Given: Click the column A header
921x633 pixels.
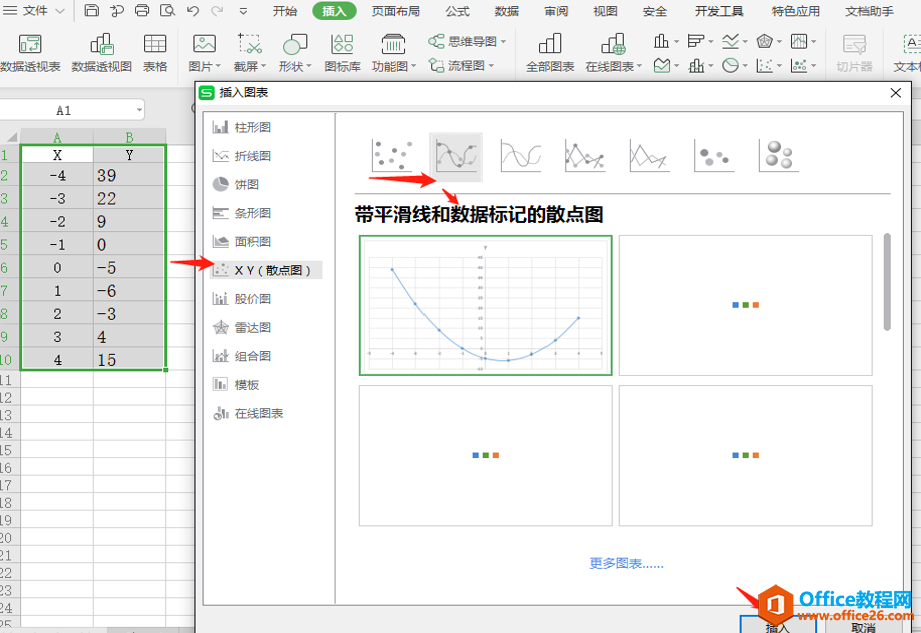Looking at the screenshot, I should [x=57, y=137].
